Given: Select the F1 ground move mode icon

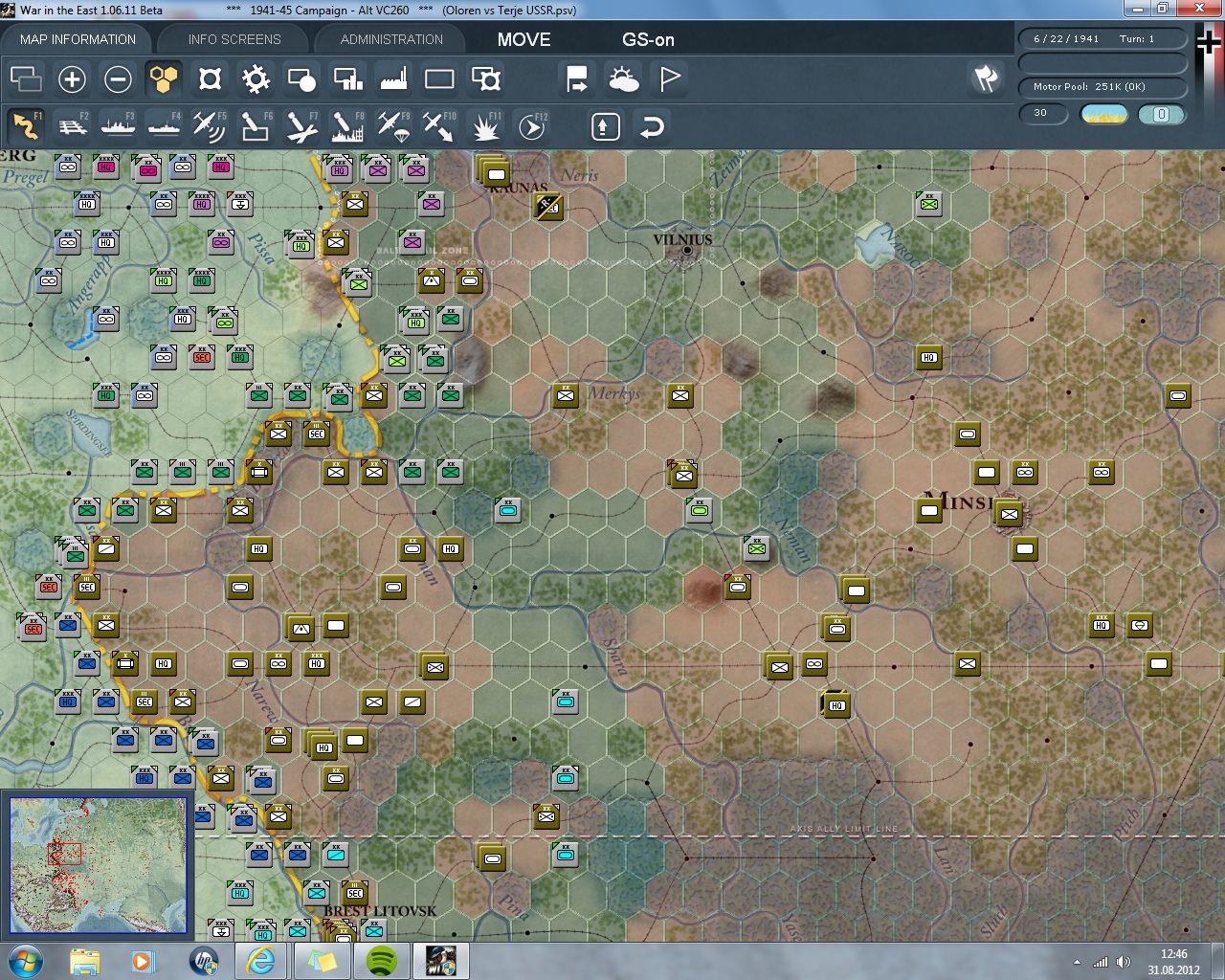Looking at the screenshot, I should (26, 126).
